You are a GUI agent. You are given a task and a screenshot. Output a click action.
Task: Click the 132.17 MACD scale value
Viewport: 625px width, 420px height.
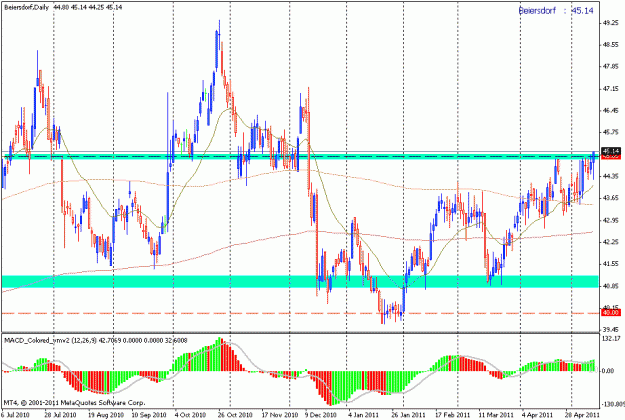pos(612,339)
